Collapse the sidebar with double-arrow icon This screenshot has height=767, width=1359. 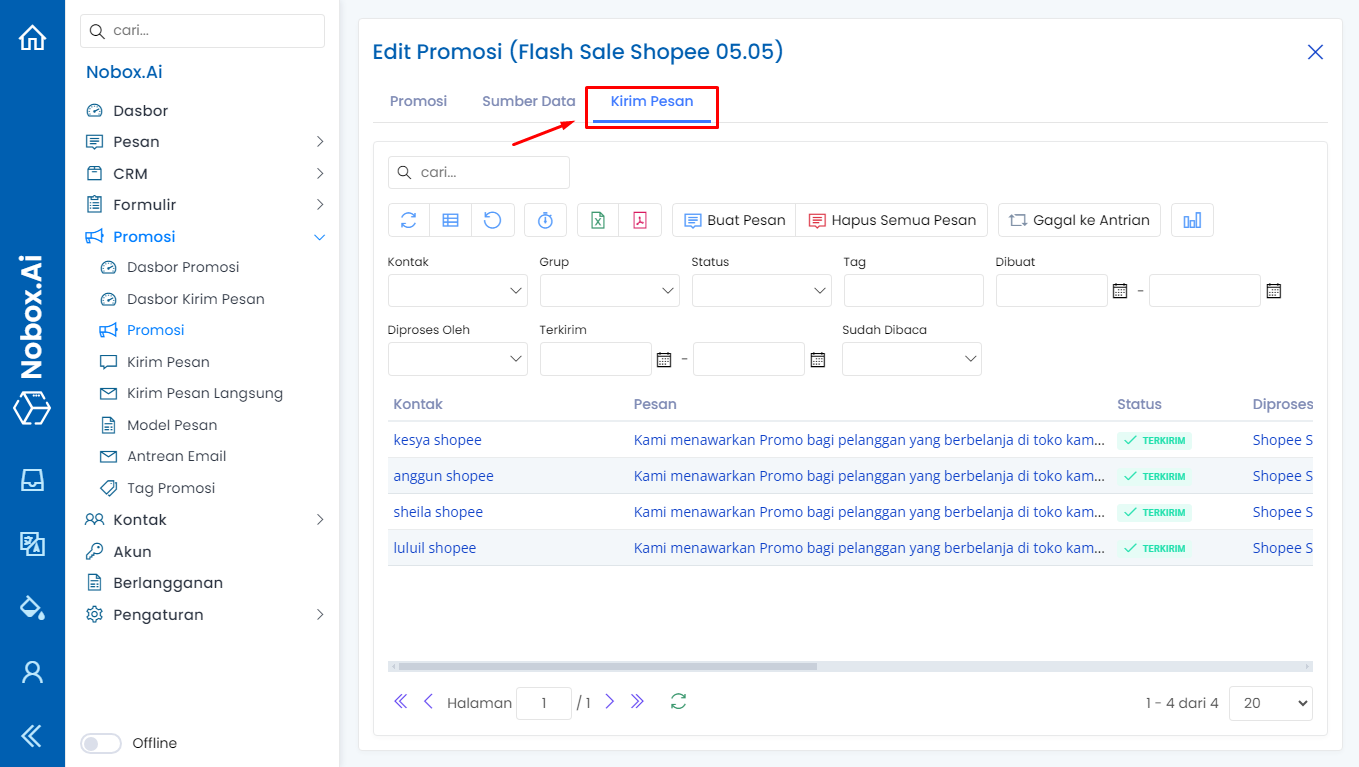tap(32, 736)
